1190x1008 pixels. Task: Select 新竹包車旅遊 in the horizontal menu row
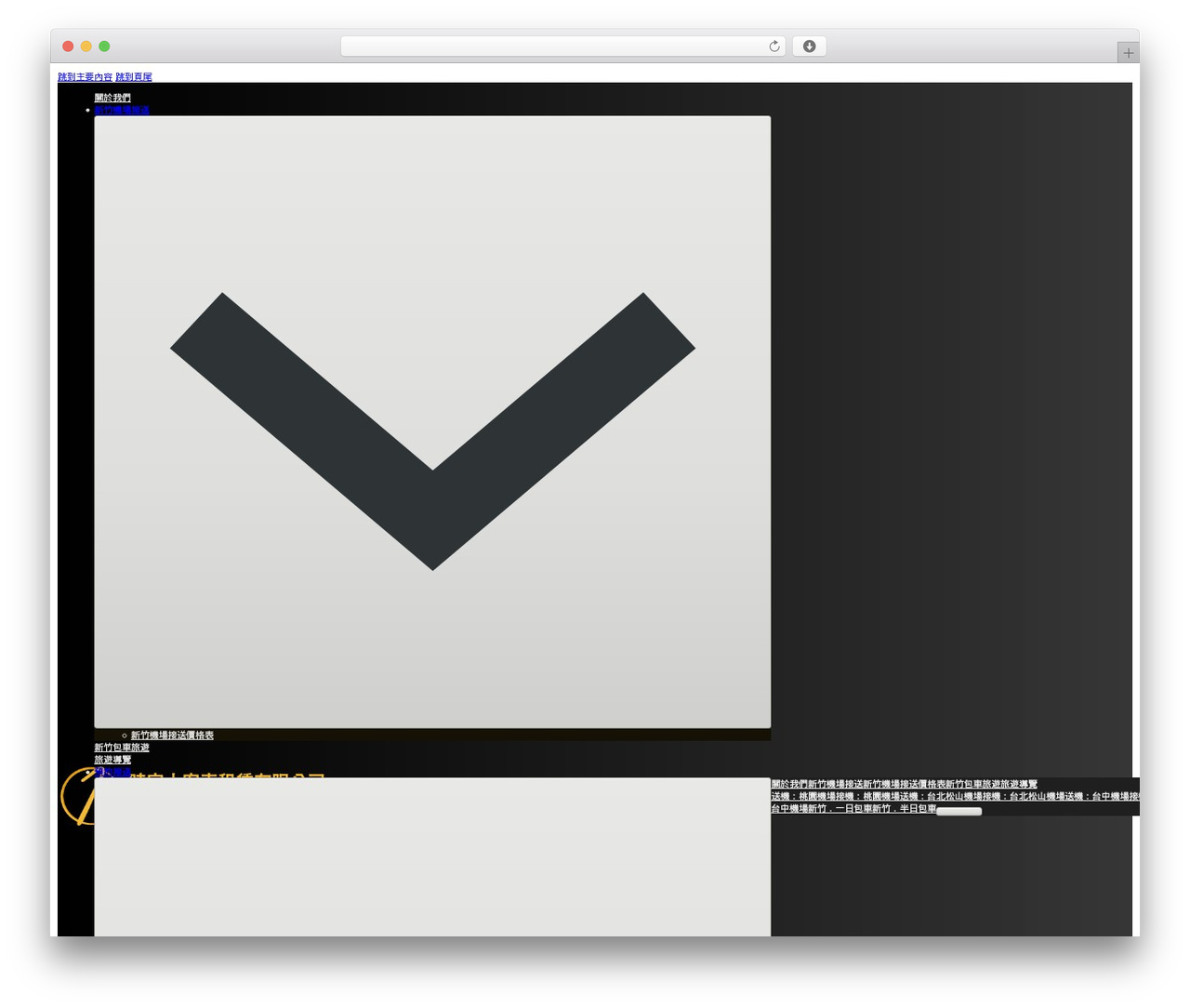[972, 785]
